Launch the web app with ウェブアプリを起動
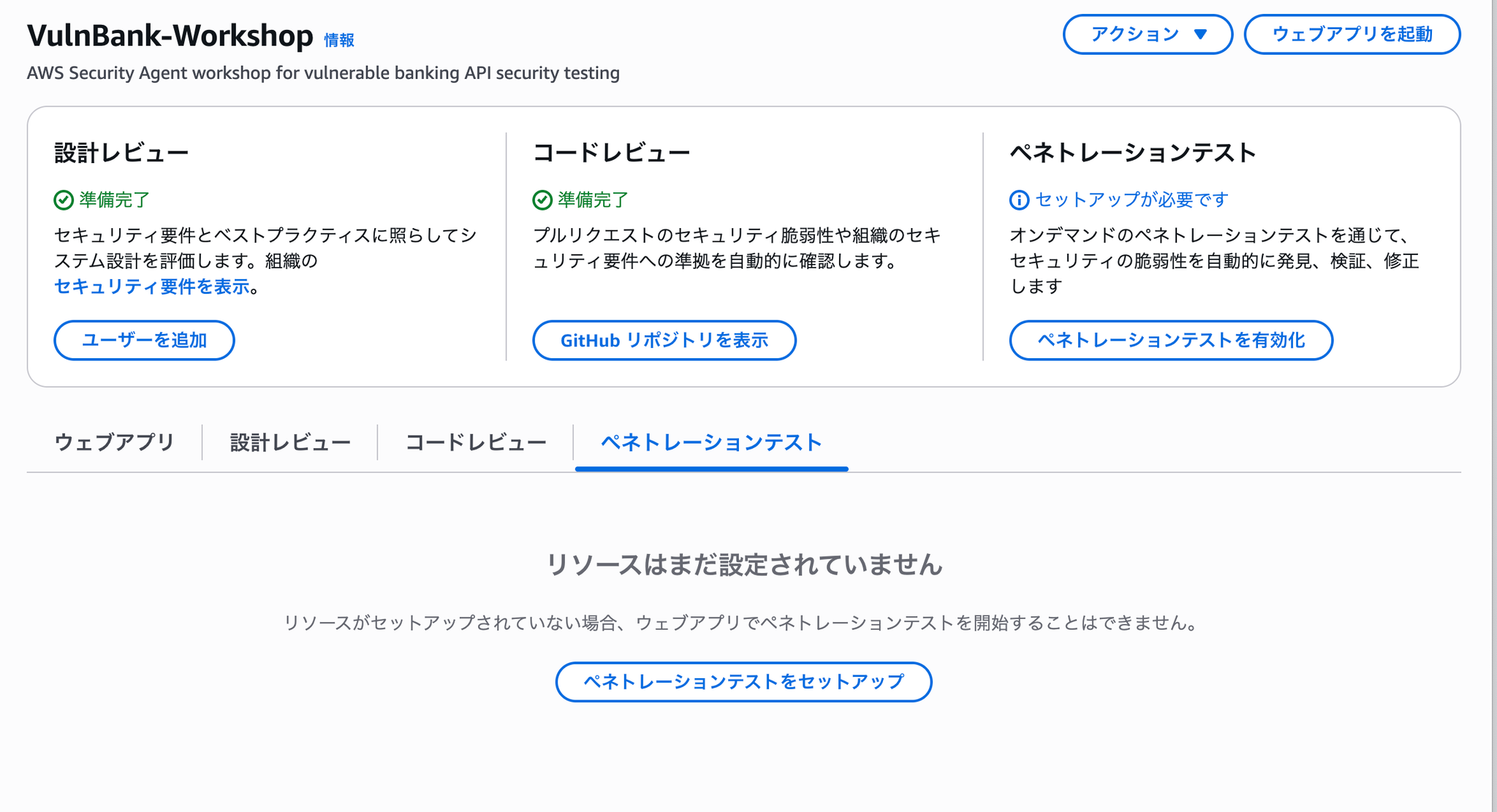The height and width of the screenshot is (812, 1497). (x=1352, y=34)
